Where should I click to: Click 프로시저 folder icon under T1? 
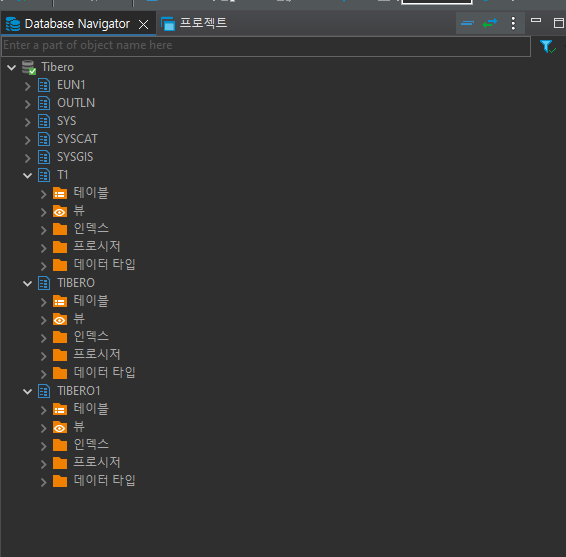coord(60,247)
